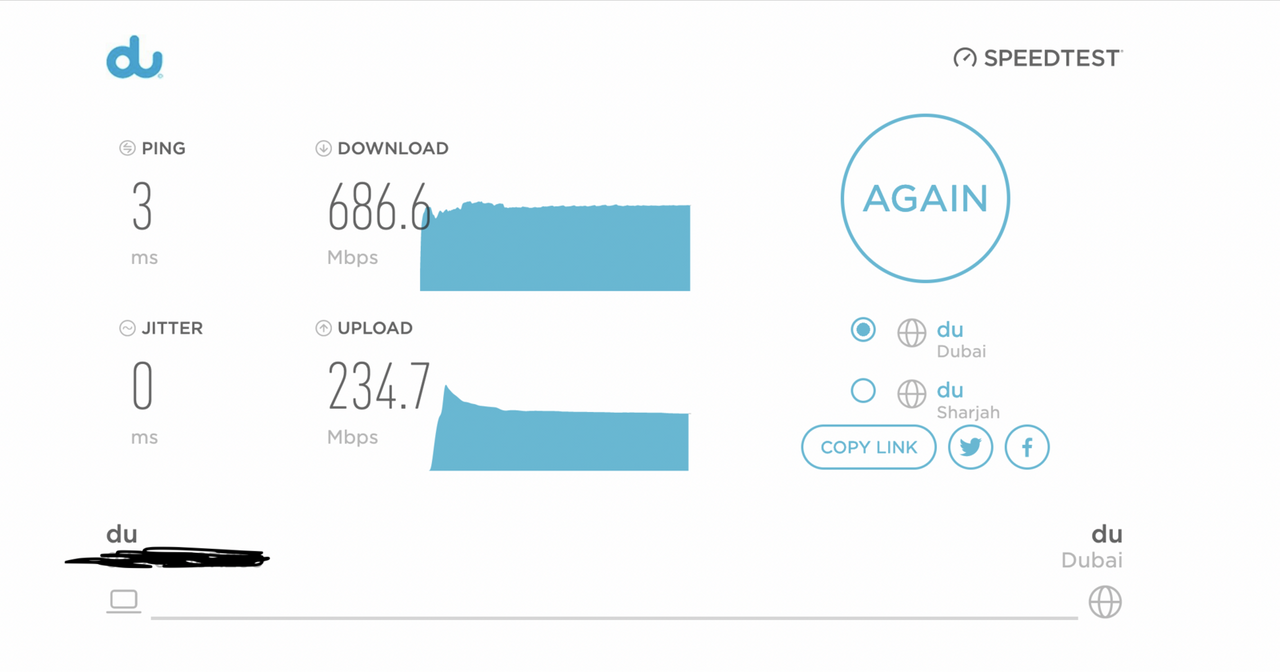
Task: Select the du Sharjah server radio button
Action: 863,390
